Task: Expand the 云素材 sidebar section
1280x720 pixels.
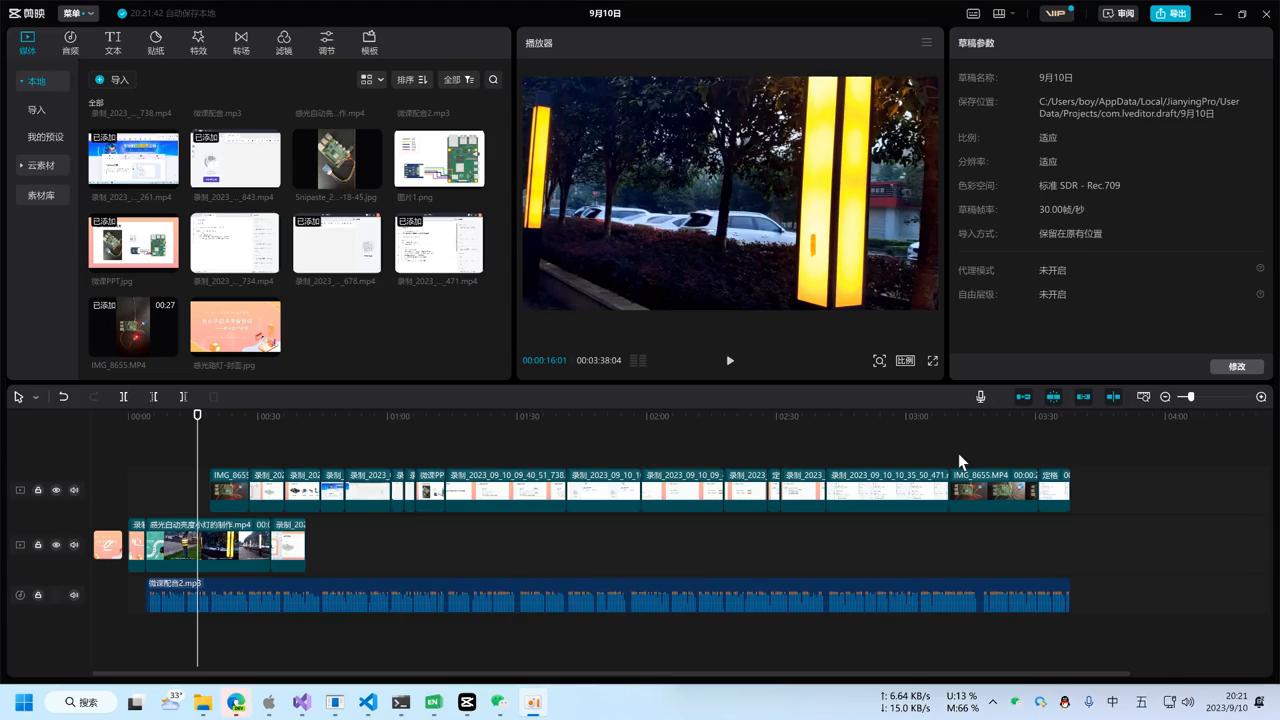Action: (40, 165)
